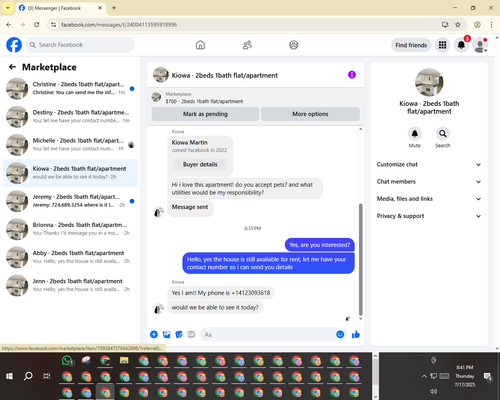Image resolution: width=500 pixels, height=400 pixels.
Task: Expand the Customize chat section
Action: click(429, 164)
